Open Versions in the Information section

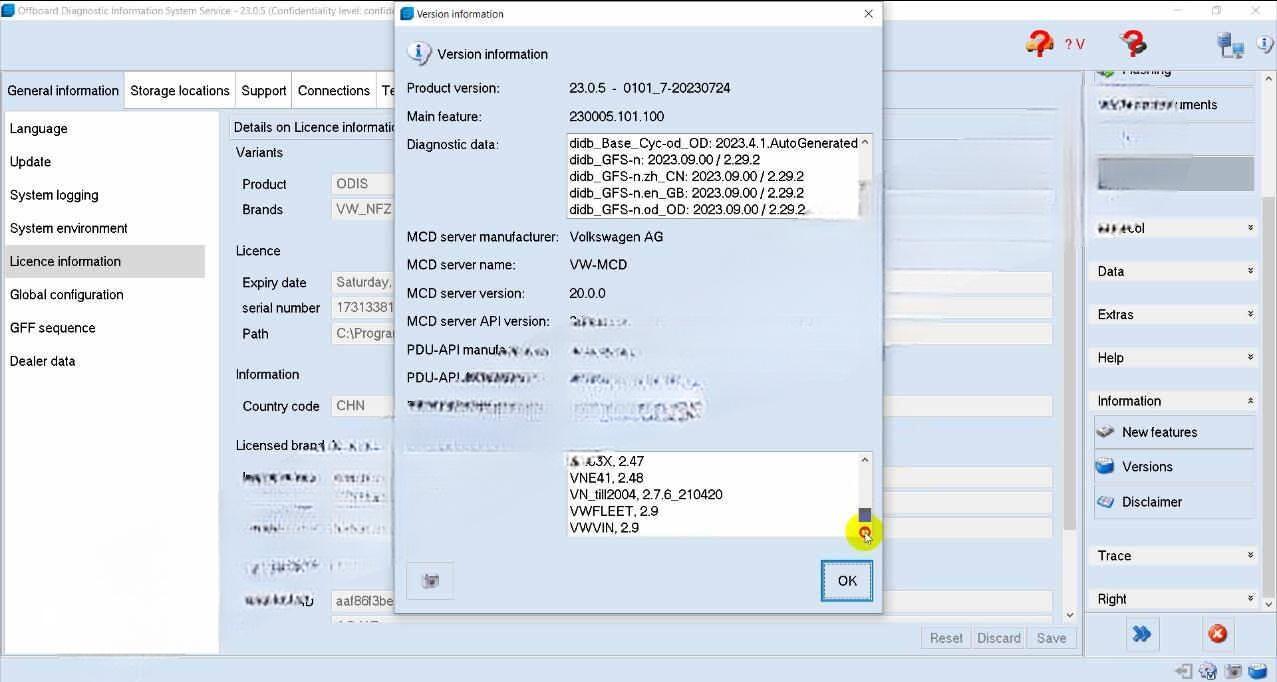[1174, 467]
